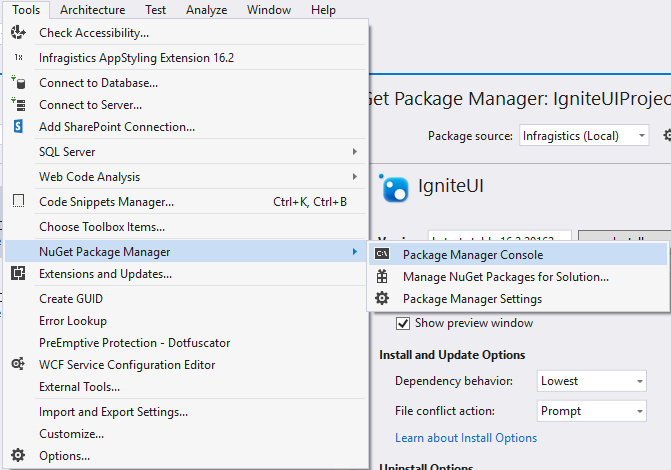The width and height of the screenshot is (671, 470).
Task: Open the Package source dropdown
Action: pyautogui.click(x=585, y=136)
